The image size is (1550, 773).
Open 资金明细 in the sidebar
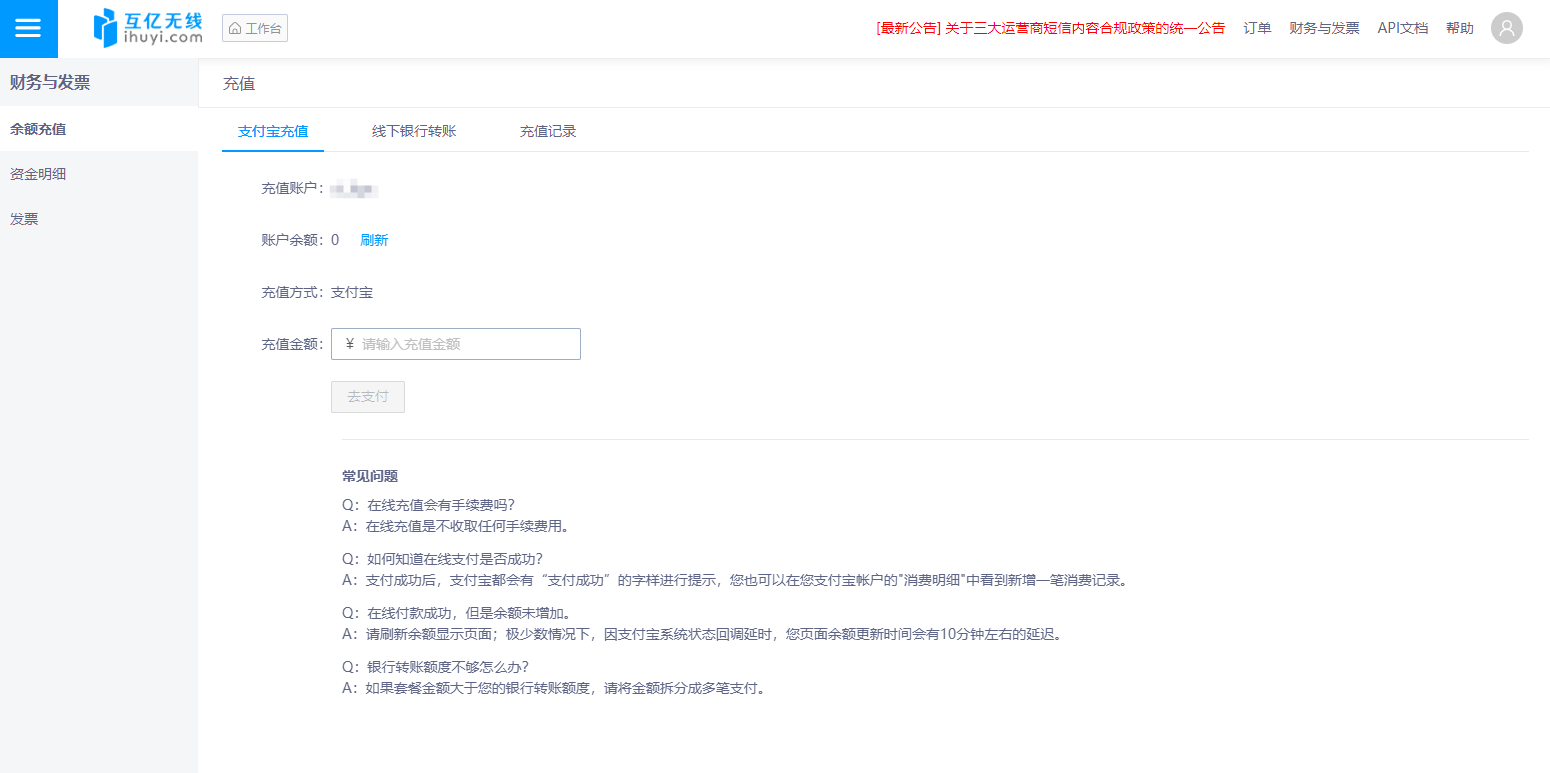38,174
